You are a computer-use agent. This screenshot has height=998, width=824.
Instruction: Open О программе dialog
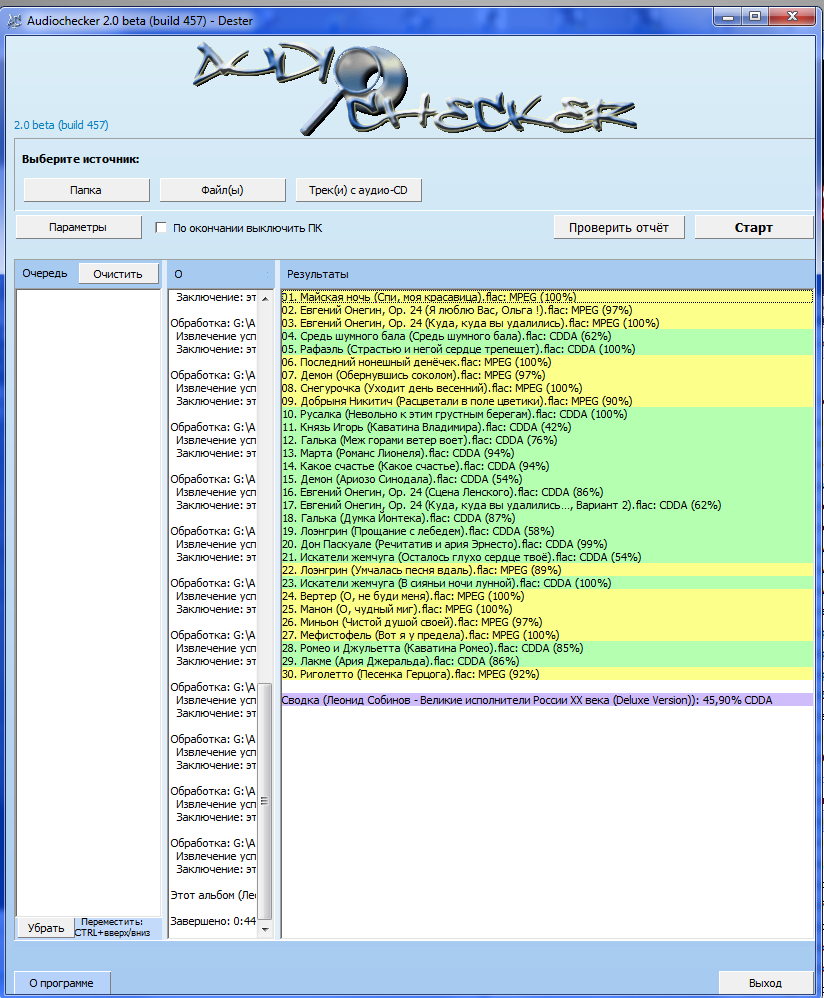pos(61,983)
